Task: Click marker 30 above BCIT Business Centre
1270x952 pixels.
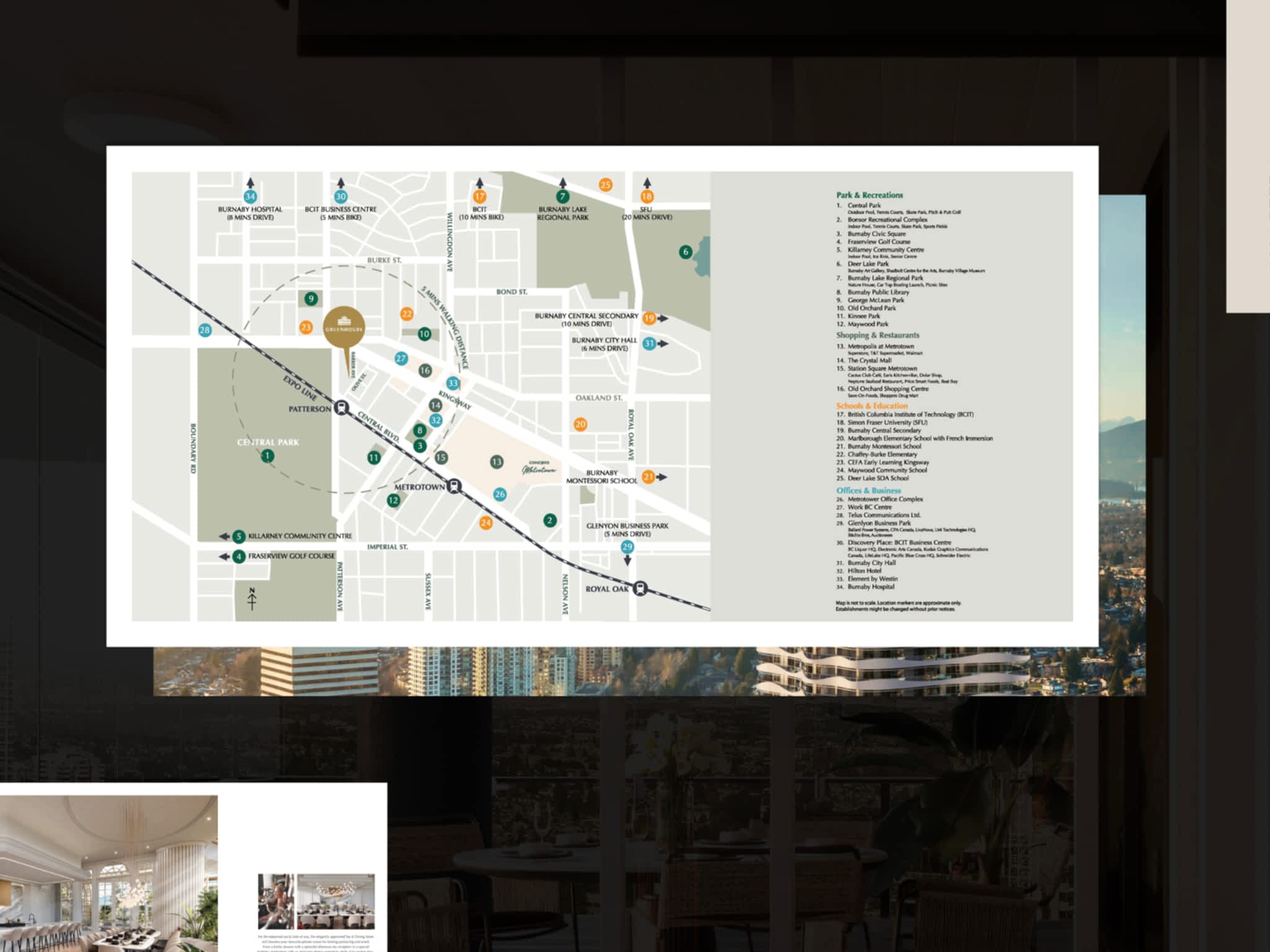Action: pos(340,196)
